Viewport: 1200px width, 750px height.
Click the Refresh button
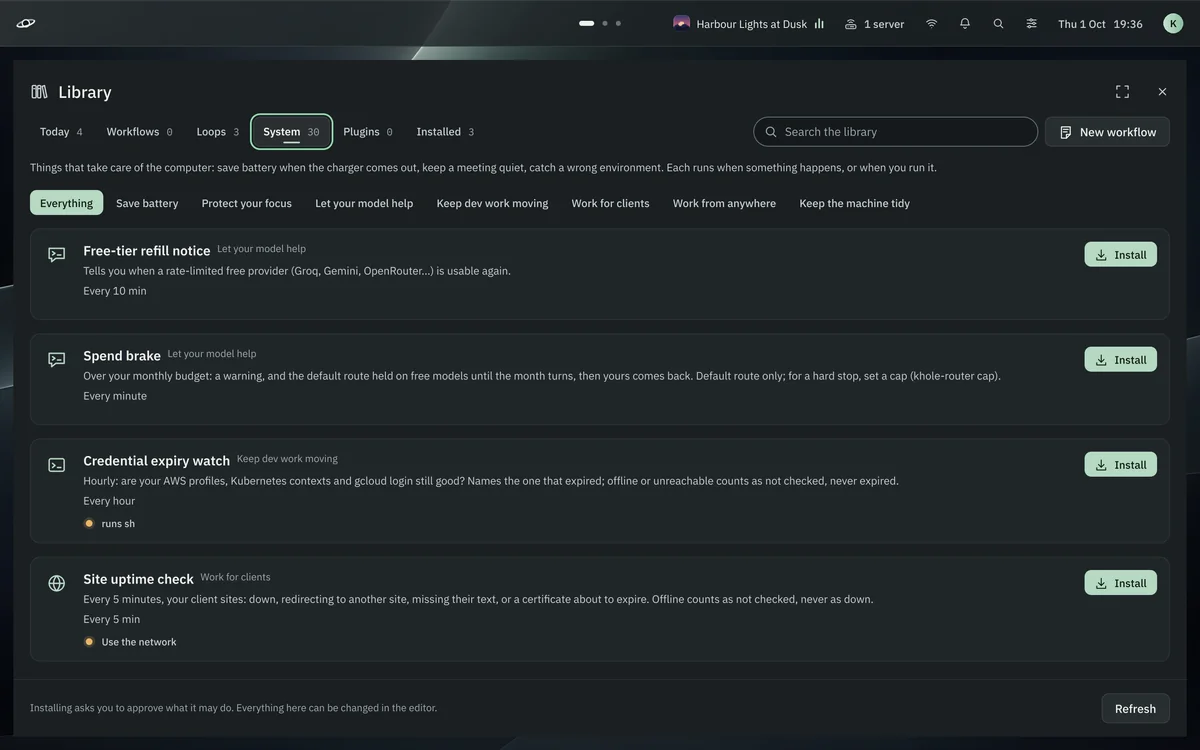point(1135,708)
